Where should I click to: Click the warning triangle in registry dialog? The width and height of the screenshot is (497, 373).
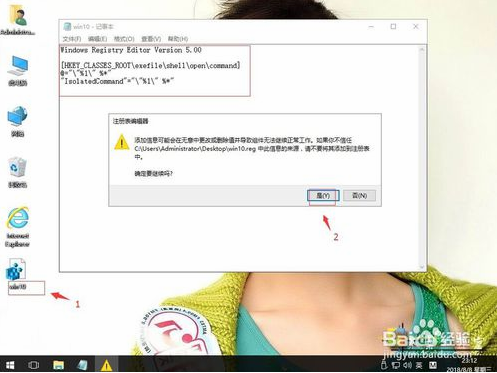(122, 142)
